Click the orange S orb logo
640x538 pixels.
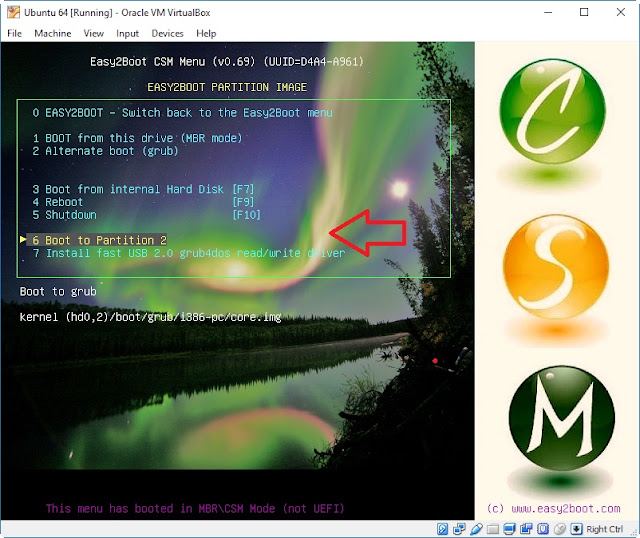tap(556, 266)
